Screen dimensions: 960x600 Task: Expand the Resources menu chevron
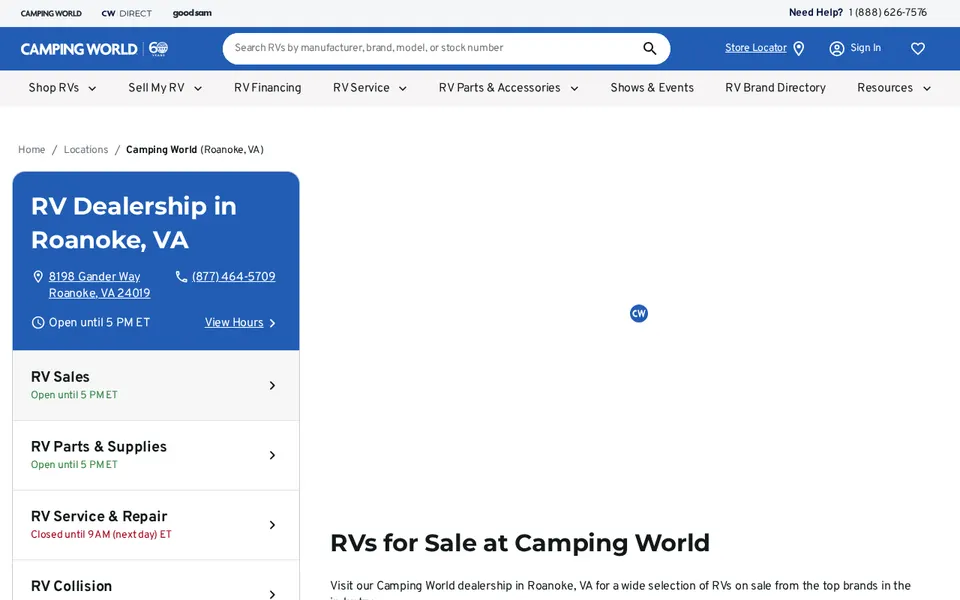click(x=927, y=88)
